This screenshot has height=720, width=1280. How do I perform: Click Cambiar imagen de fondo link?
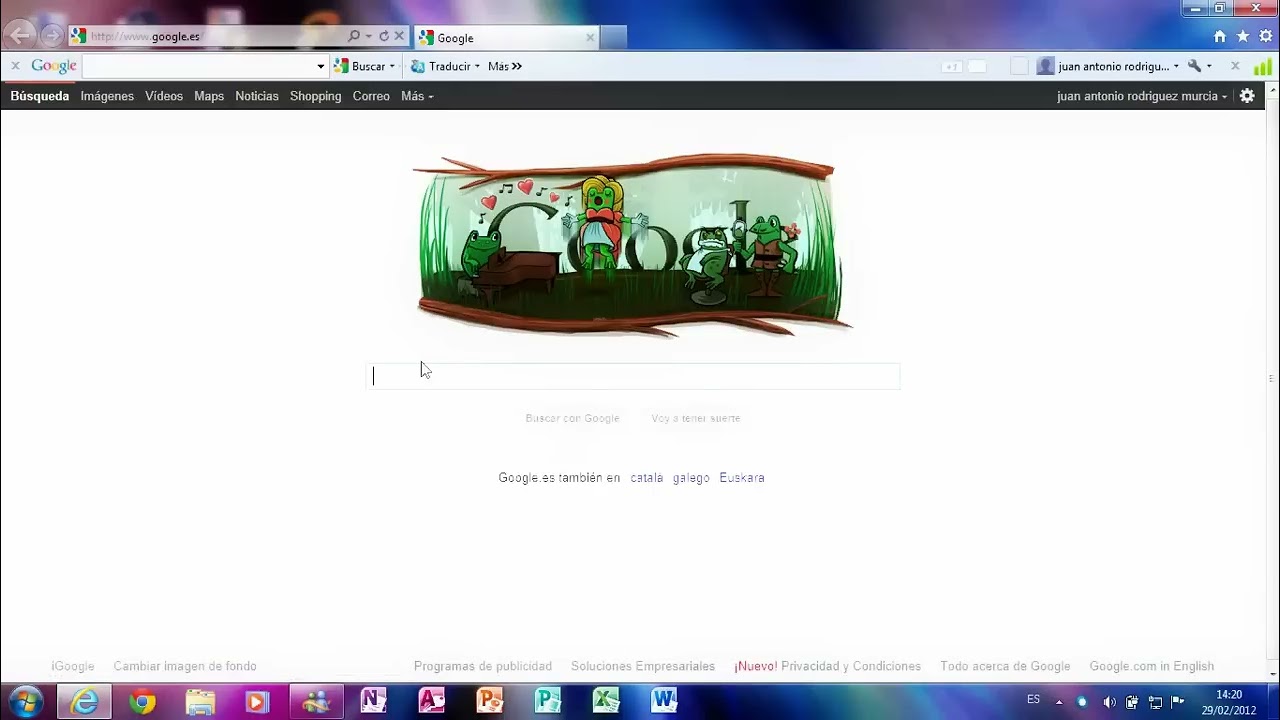coord(185,666)
